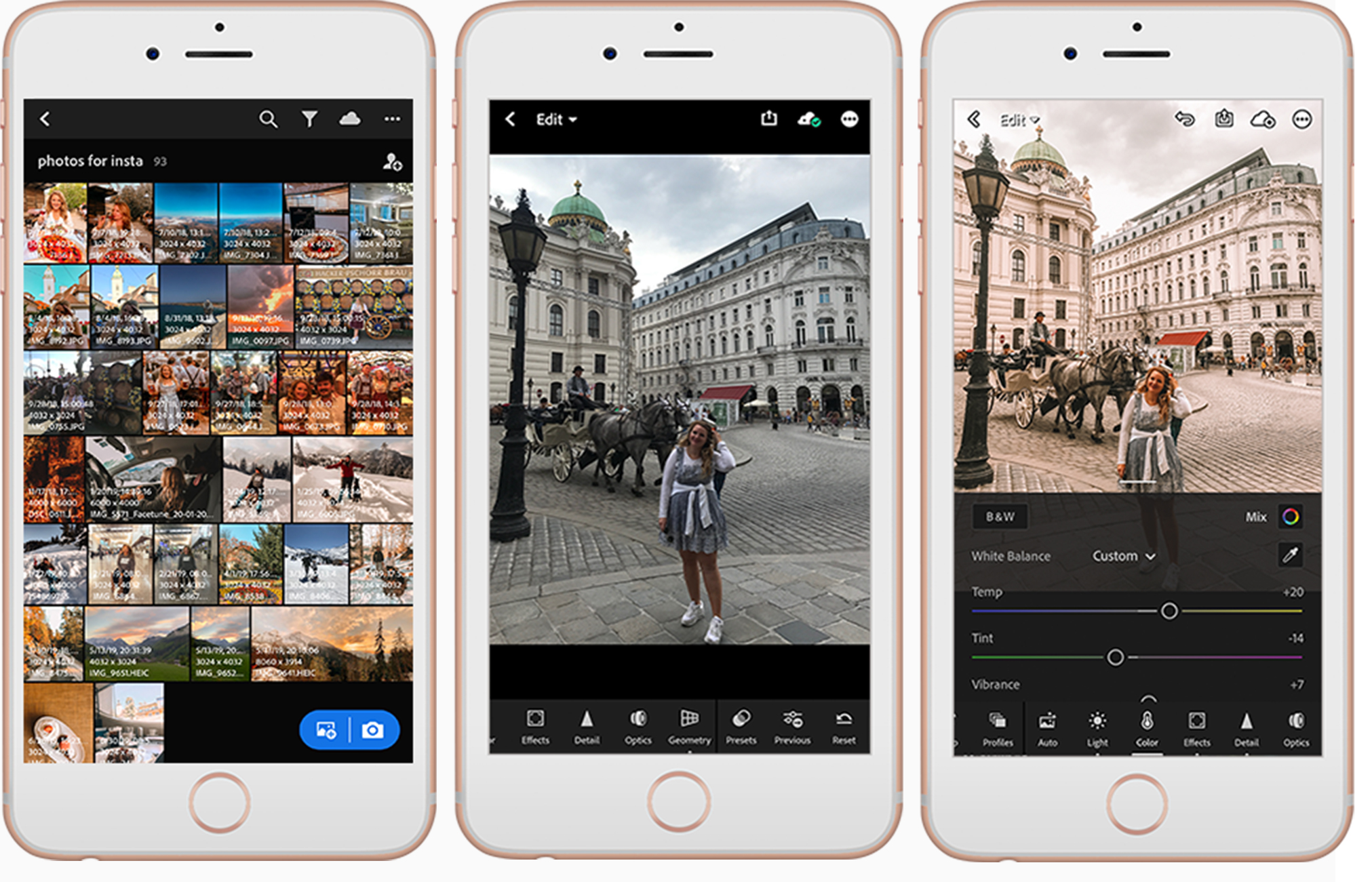Collapse Color panel with up chevron
Viewport: 1372px width, 882px height.
click(1148, 698)
